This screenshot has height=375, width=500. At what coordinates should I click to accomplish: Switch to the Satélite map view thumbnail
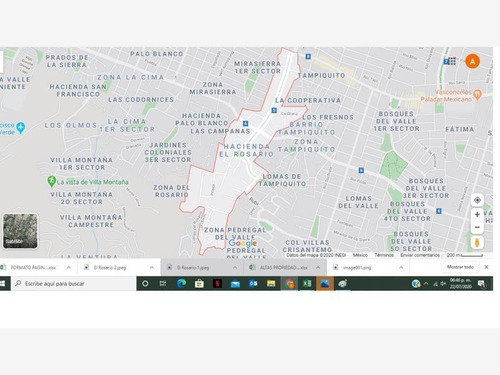point(20,231)
